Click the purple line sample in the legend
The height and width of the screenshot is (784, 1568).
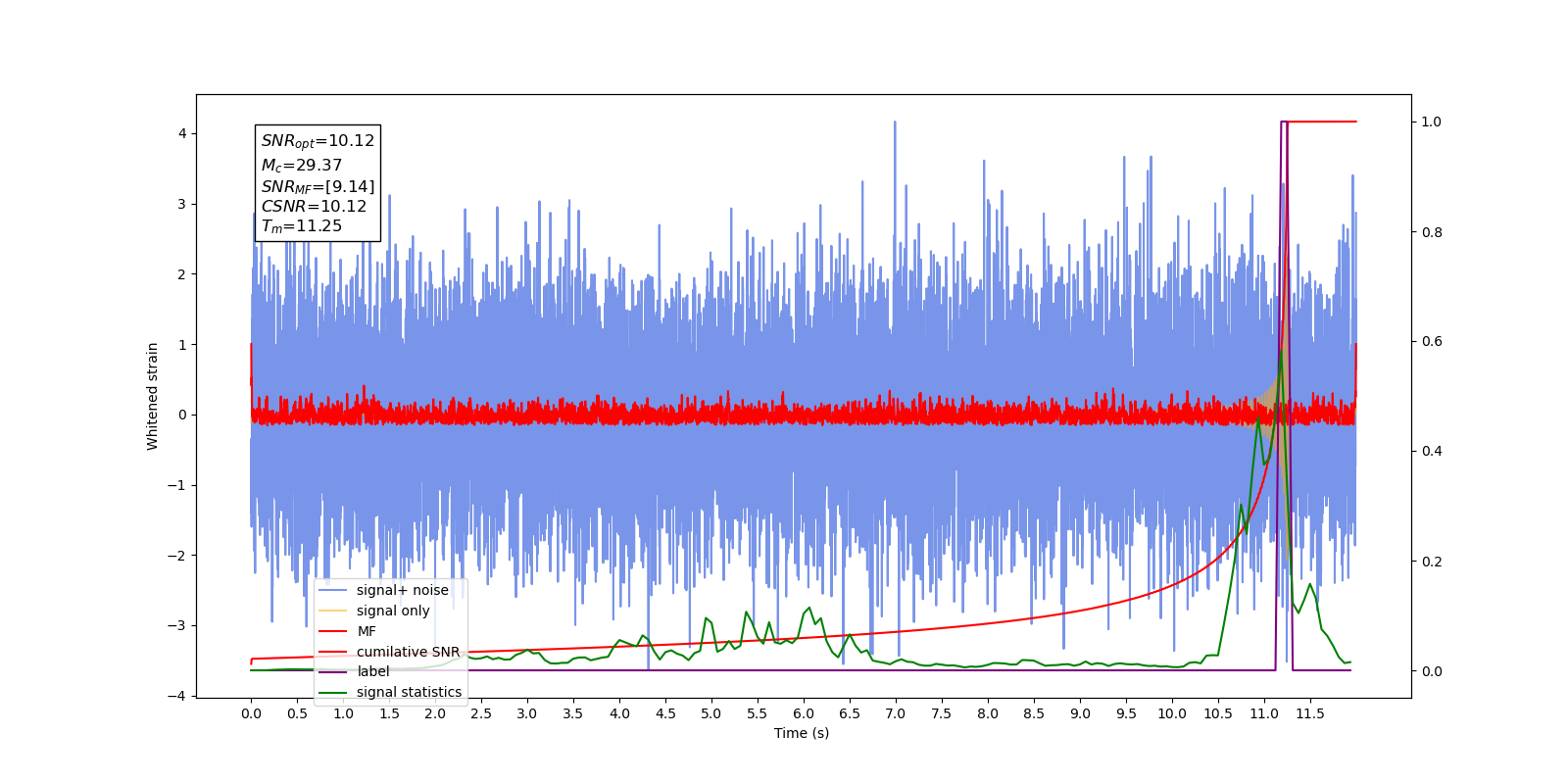(333, 671)
